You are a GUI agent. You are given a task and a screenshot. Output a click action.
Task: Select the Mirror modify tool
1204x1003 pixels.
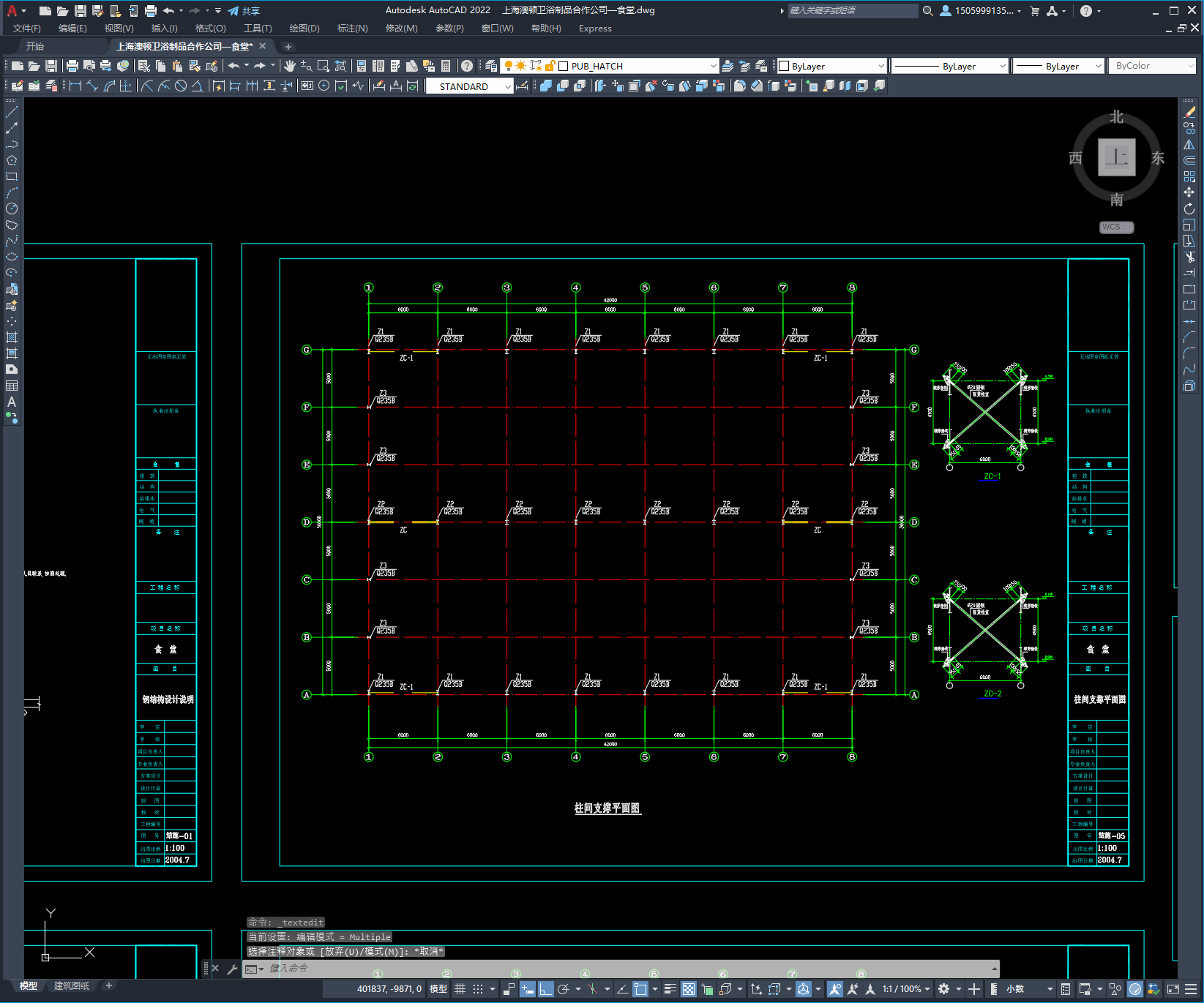click(x=1189, y=144)
